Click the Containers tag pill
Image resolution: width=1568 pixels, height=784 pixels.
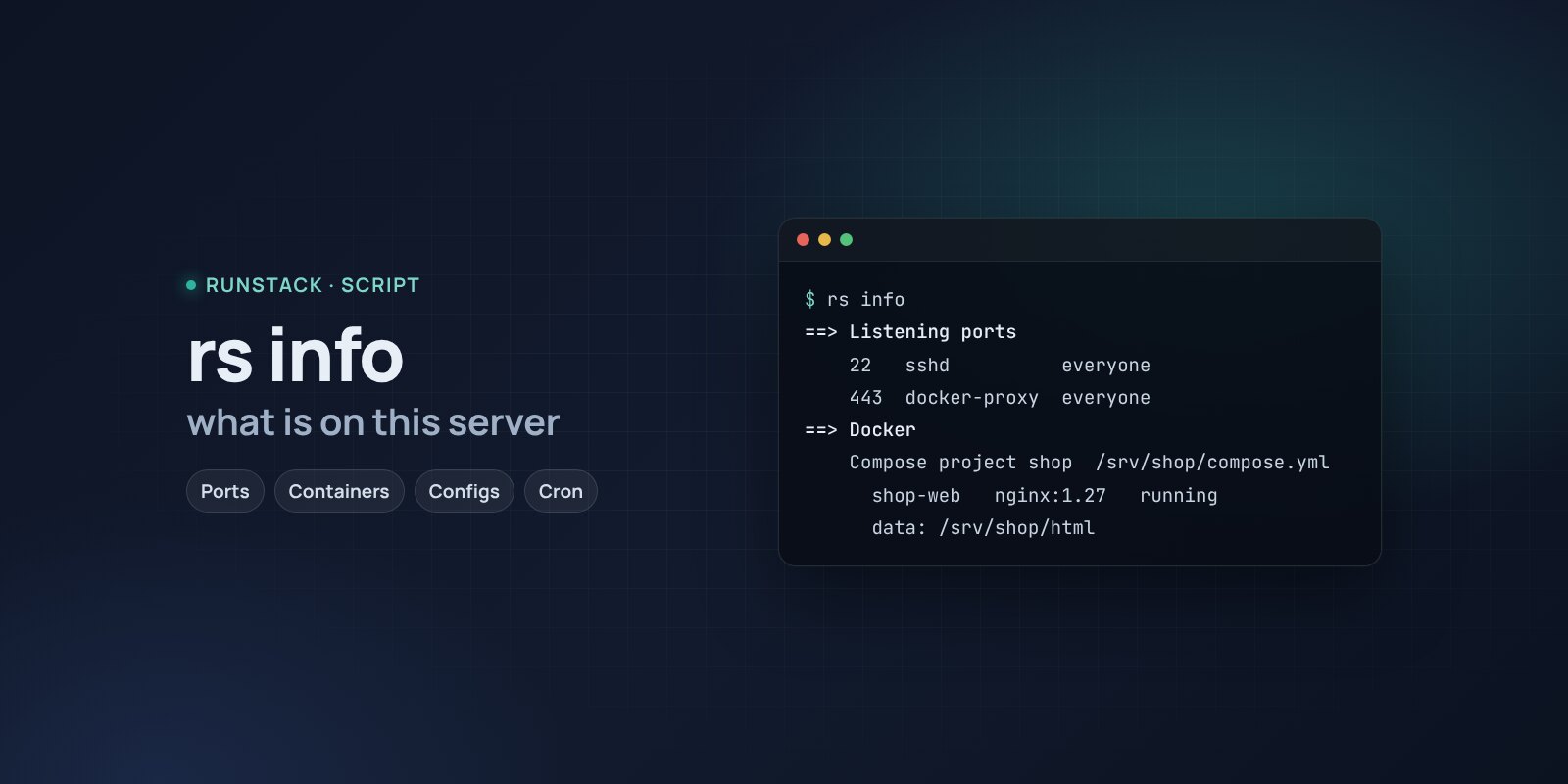click(339, 491)
